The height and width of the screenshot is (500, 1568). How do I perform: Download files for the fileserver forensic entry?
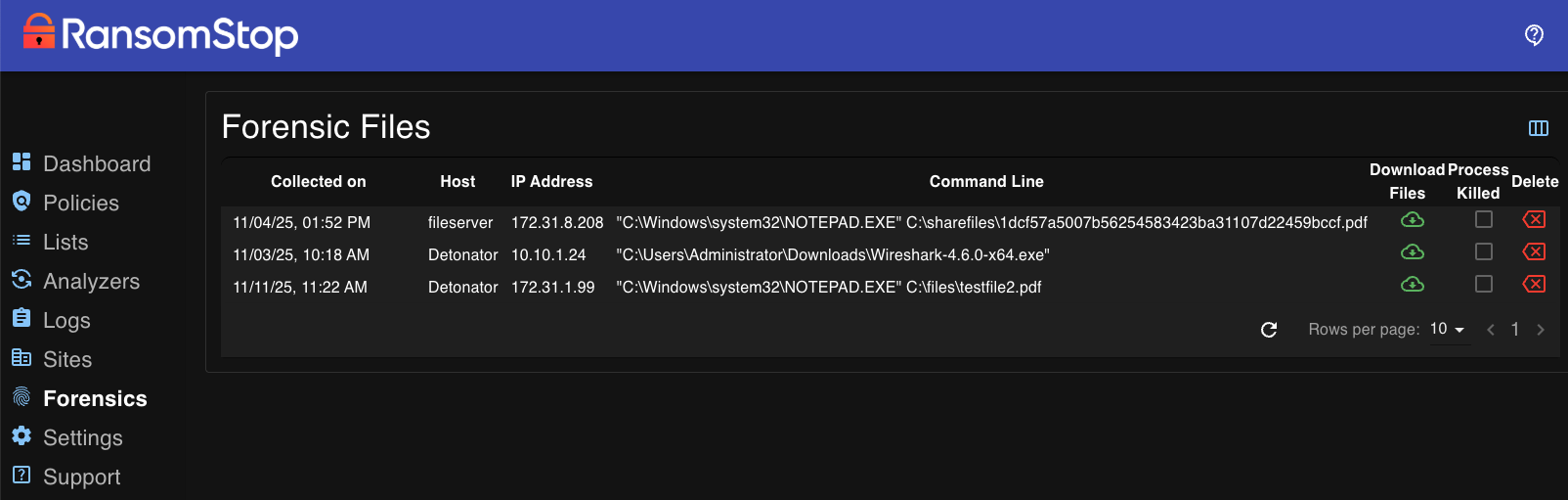click(1413, 220)
